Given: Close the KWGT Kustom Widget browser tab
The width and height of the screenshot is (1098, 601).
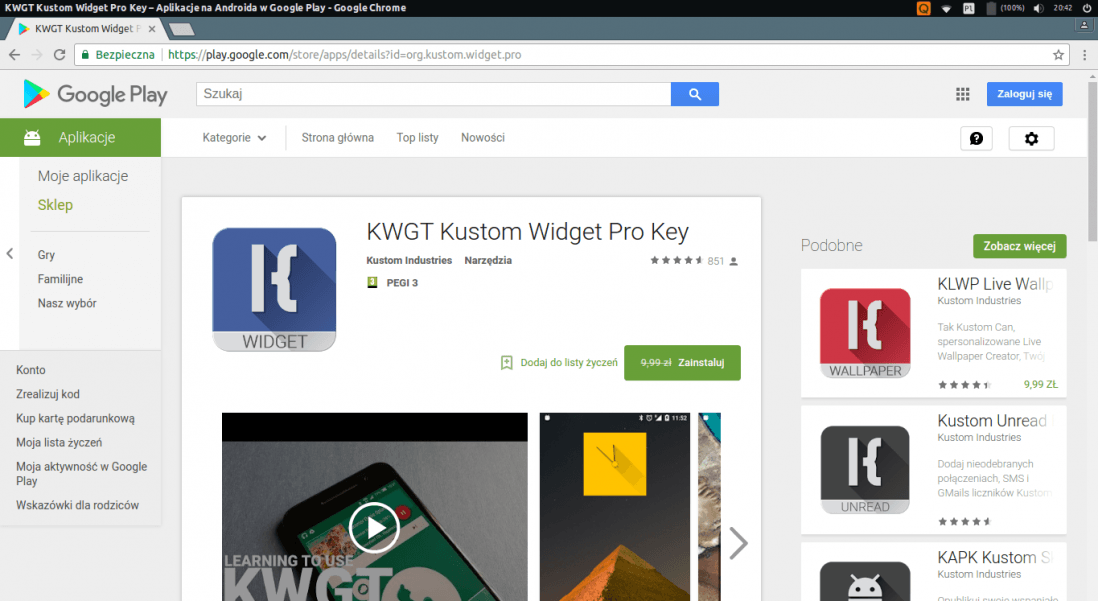Looking at the screenshot, I should coord(152,29).
